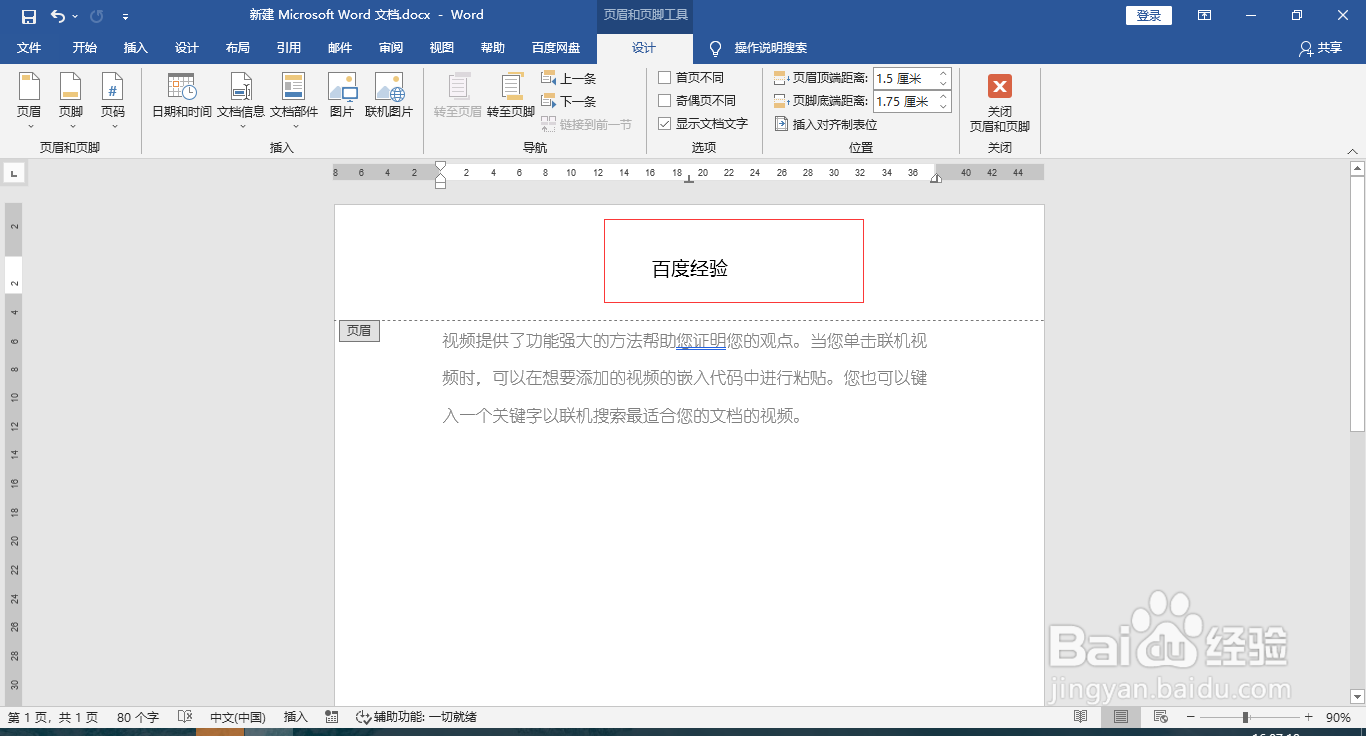This screenshot has width=1366, height=736.
Task: Click word count 80 个字
Action: 138,717
